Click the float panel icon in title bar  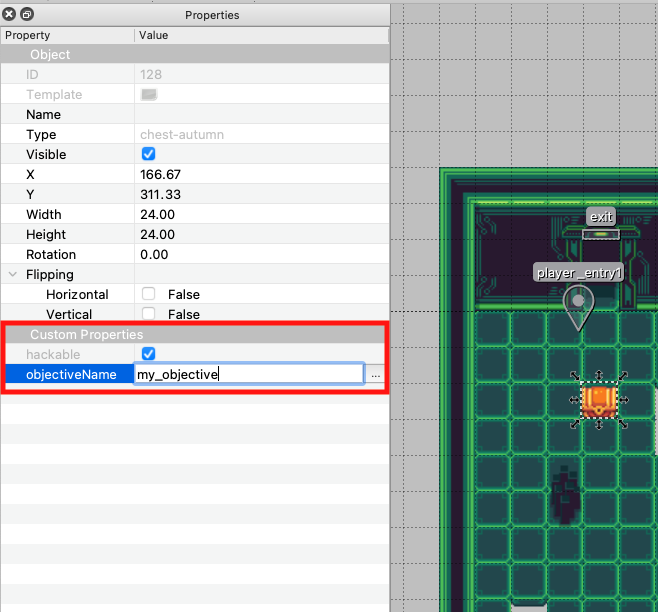27,15
